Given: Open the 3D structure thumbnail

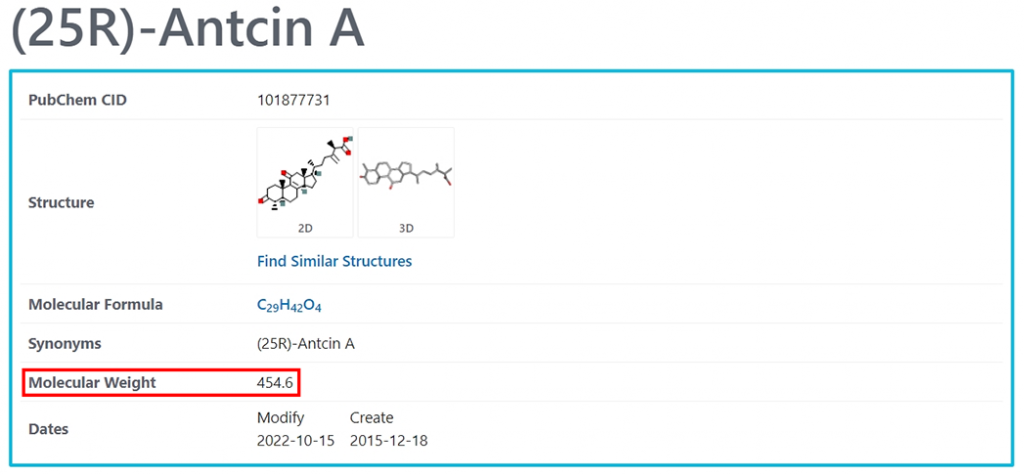Looking at the screenshot, I should [x=406, y=182].
